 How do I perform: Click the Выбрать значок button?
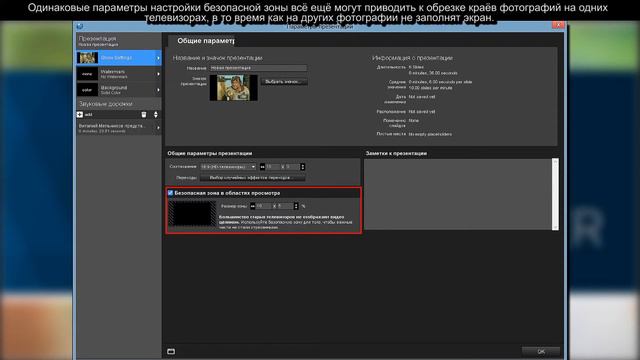coord(284,82)
